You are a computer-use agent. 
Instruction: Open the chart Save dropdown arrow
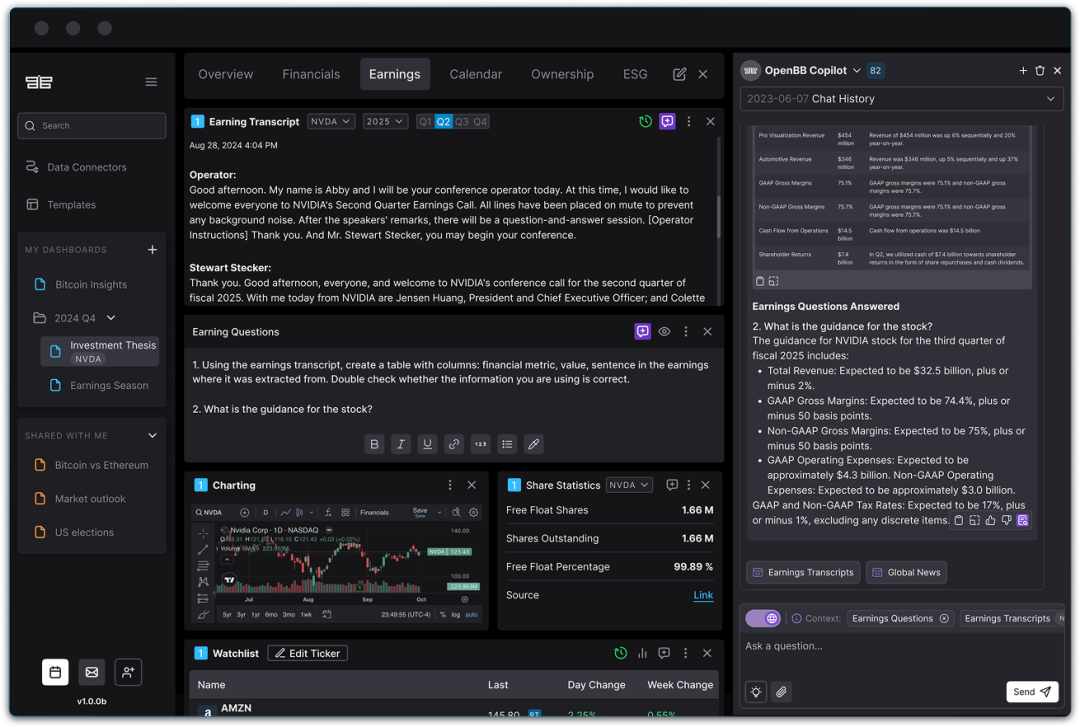coord(439,513)
